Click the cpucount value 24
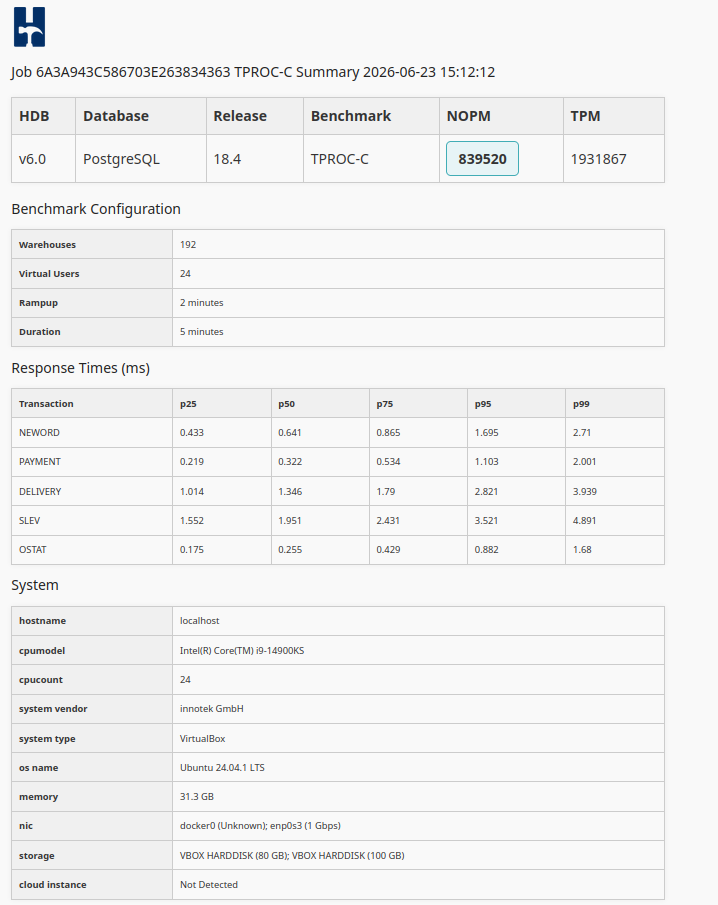 (185, 680)
